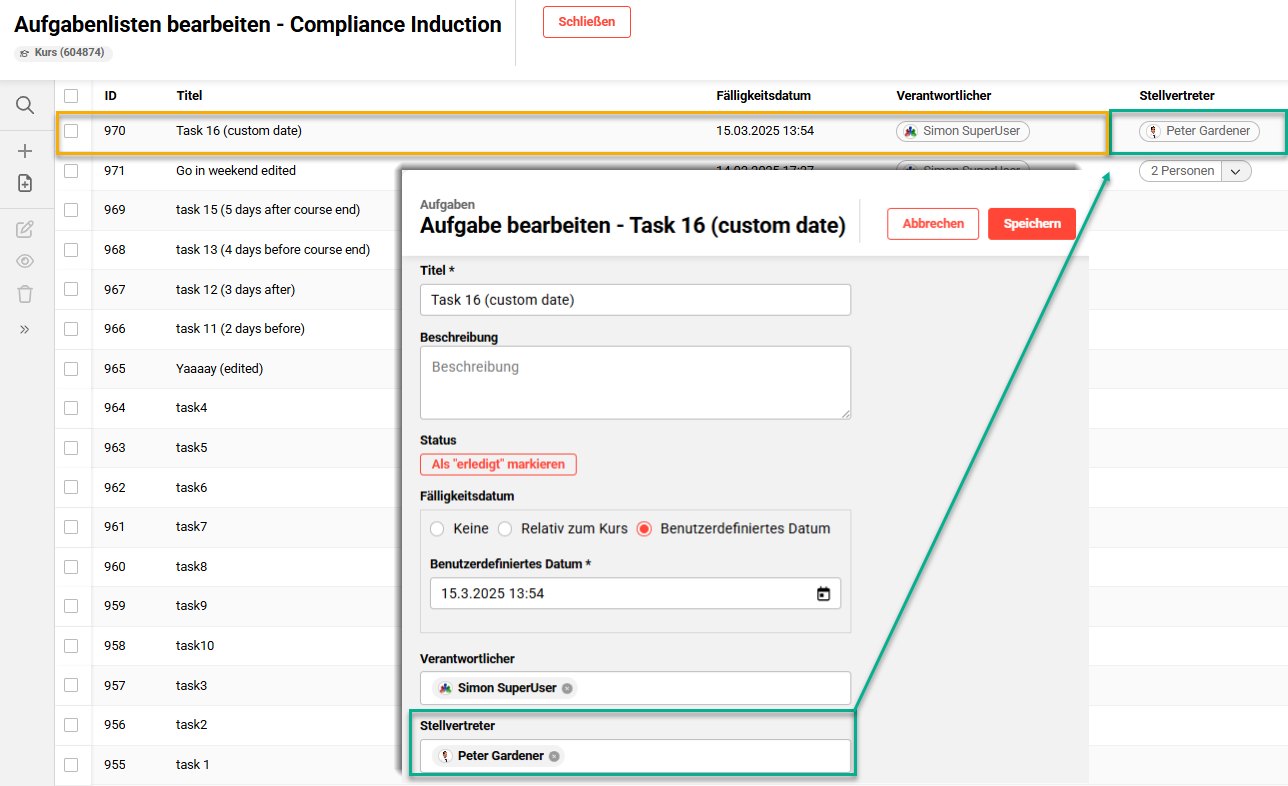Click the search magnifier icon in sidebar

click(x=25, y=105)
